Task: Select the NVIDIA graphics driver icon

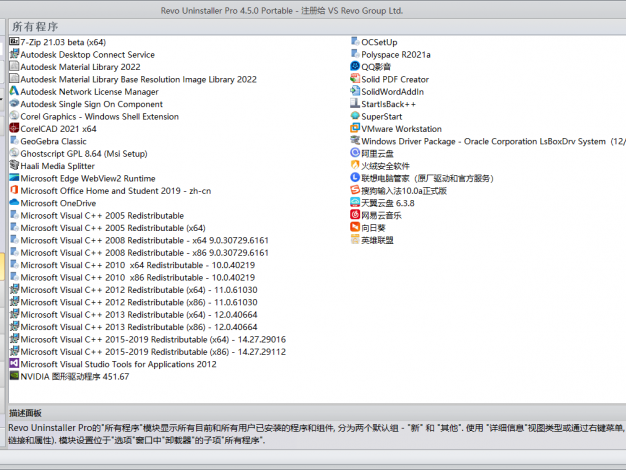Action: (x=14, y=376)
